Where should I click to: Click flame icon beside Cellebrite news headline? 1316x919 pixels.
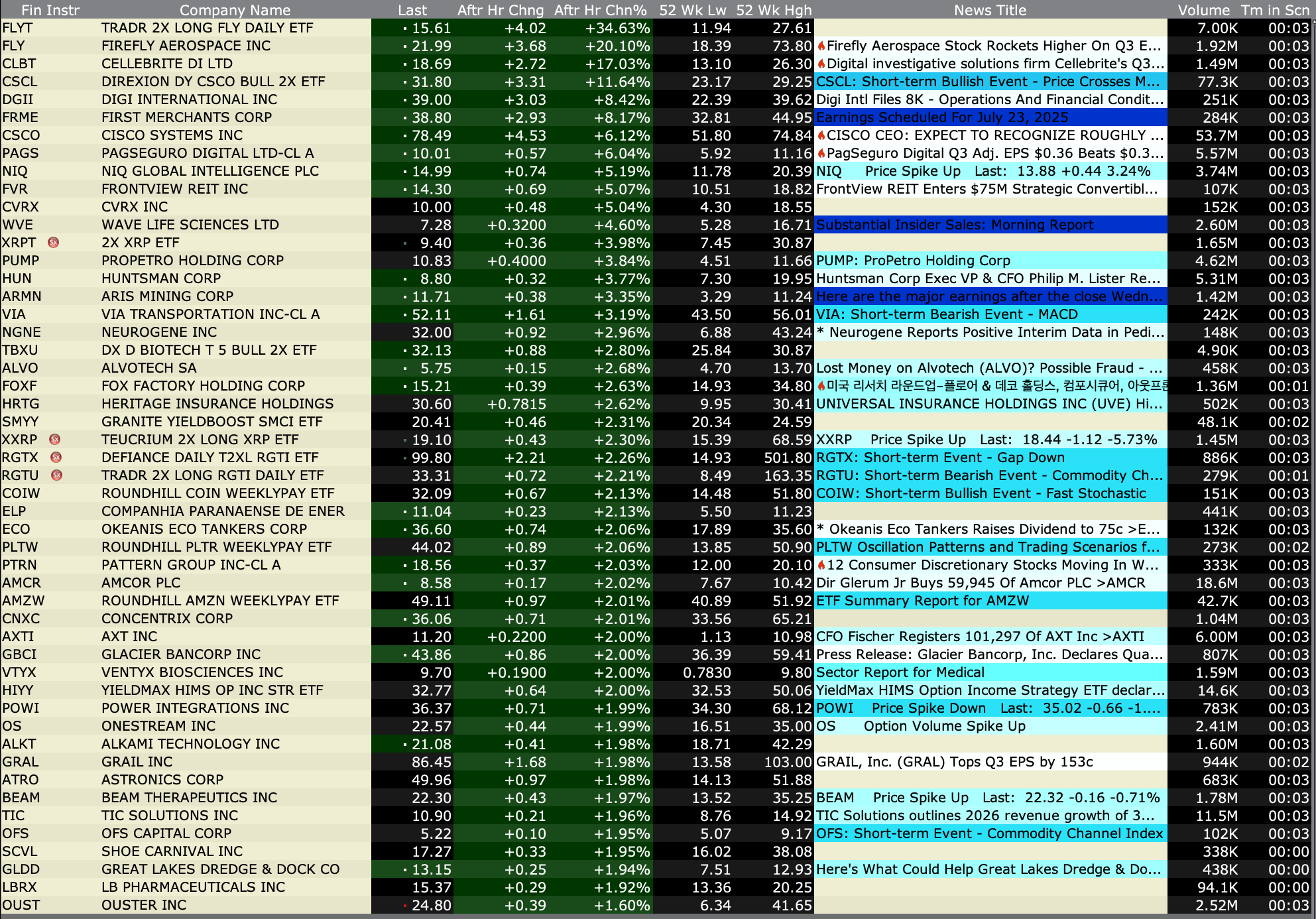[x=821, y=64]
